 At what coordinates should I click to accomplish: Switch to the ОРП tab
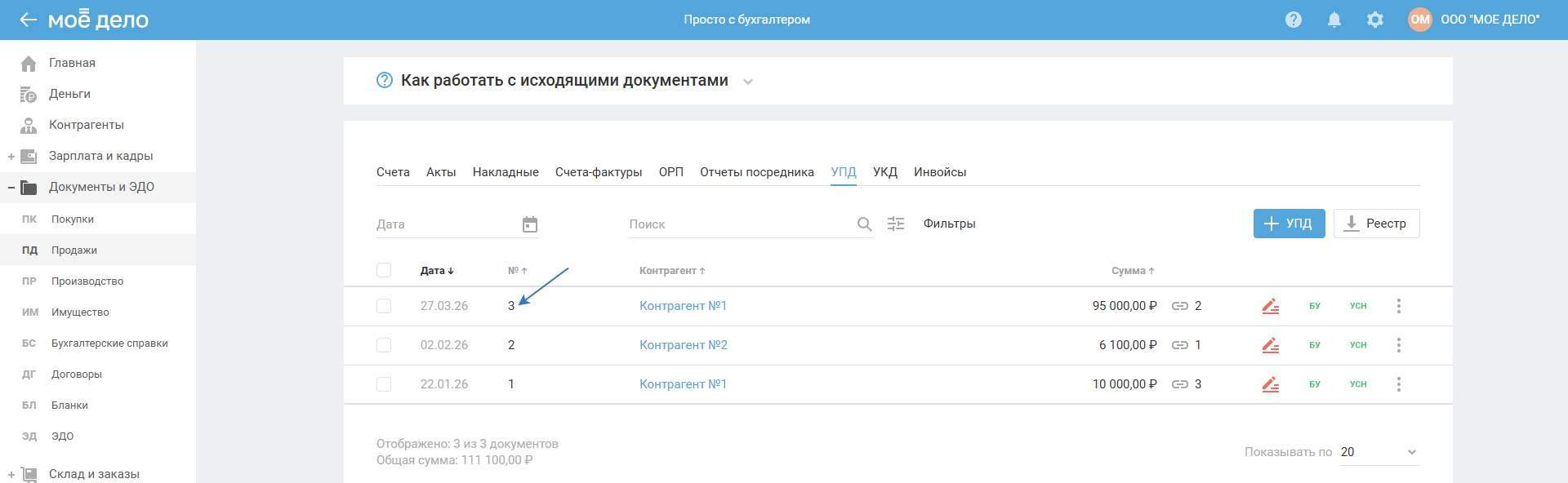[x=671, y=172]
